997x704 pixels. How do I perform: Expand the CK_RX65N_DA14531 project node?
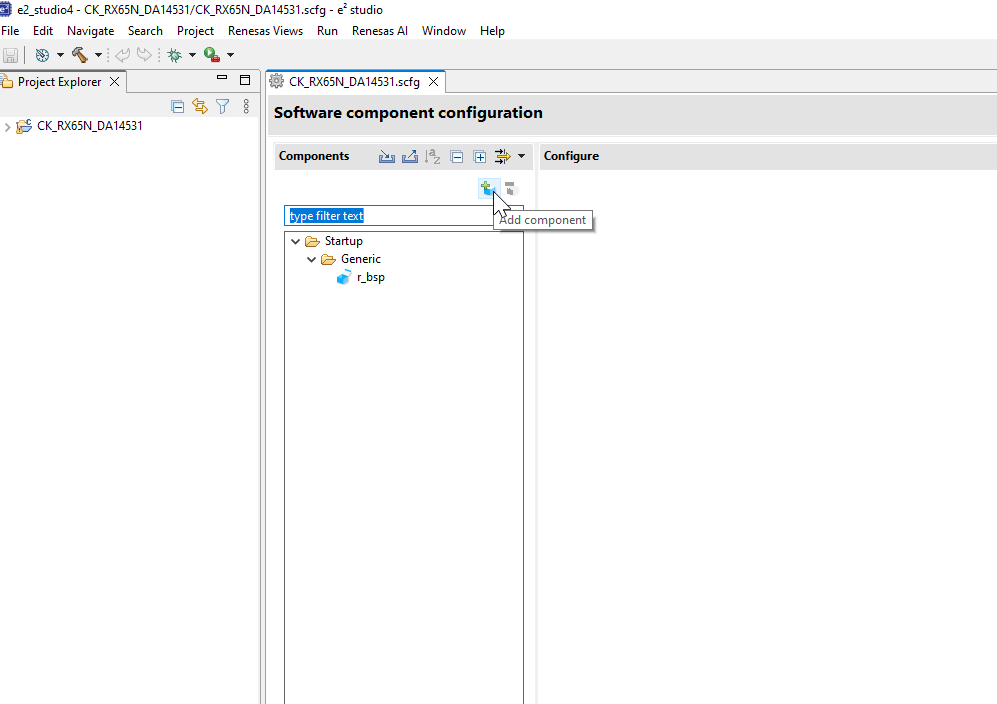pyautogui.click(x=7, y=127)
